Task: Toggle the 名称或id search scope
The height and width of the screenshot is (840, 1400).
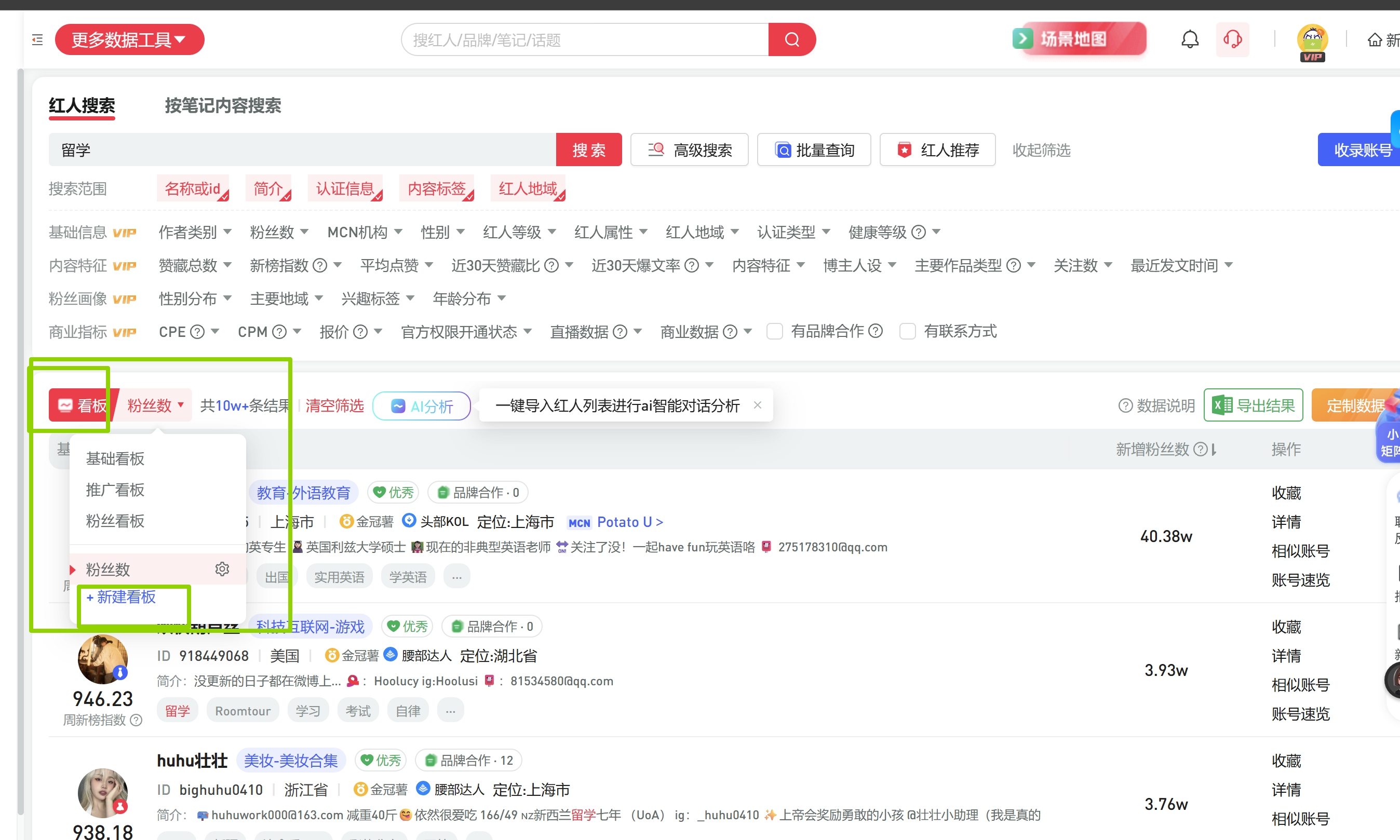Action: coord(193,188)
